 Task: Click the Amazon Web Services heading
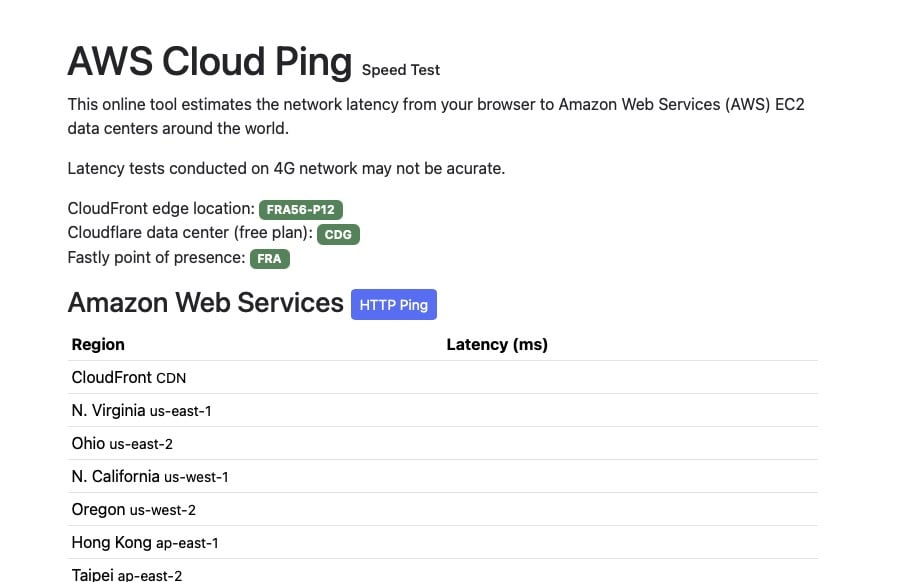pos(205,303)
